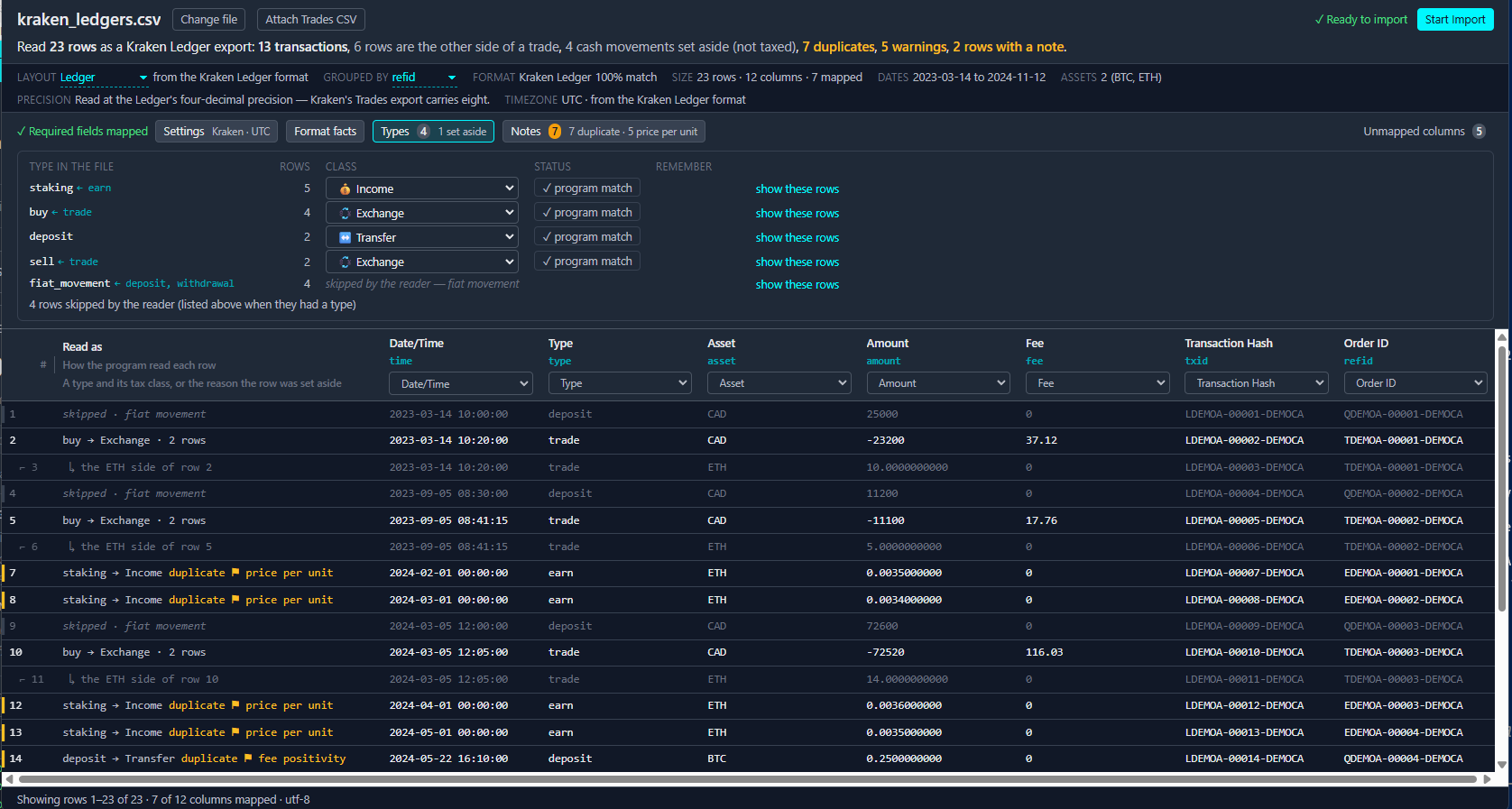This screenshot has height=809, width=1512.
Task: Switch to the Format facts tab
Action: coord(325,132)
